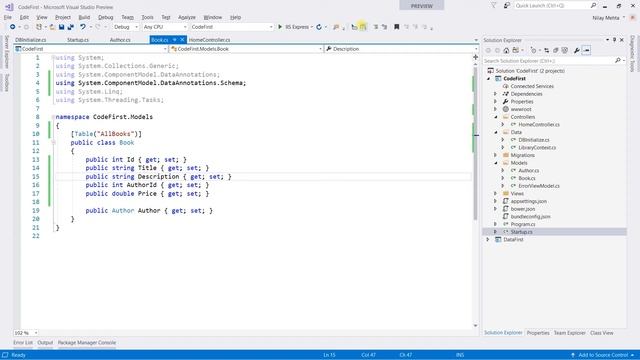Click the Open File toolbar icon

(52, 27)
